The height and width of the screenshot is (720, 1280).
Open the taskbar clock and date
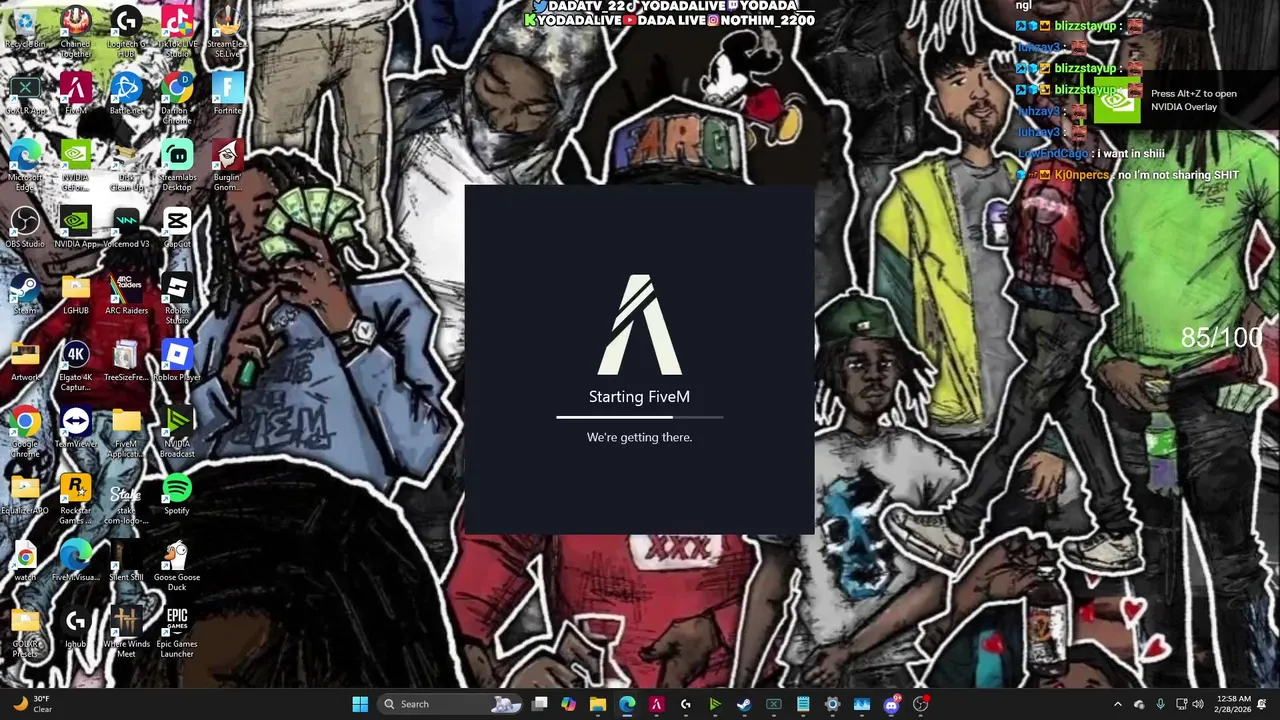click(x=1235, y=704)
